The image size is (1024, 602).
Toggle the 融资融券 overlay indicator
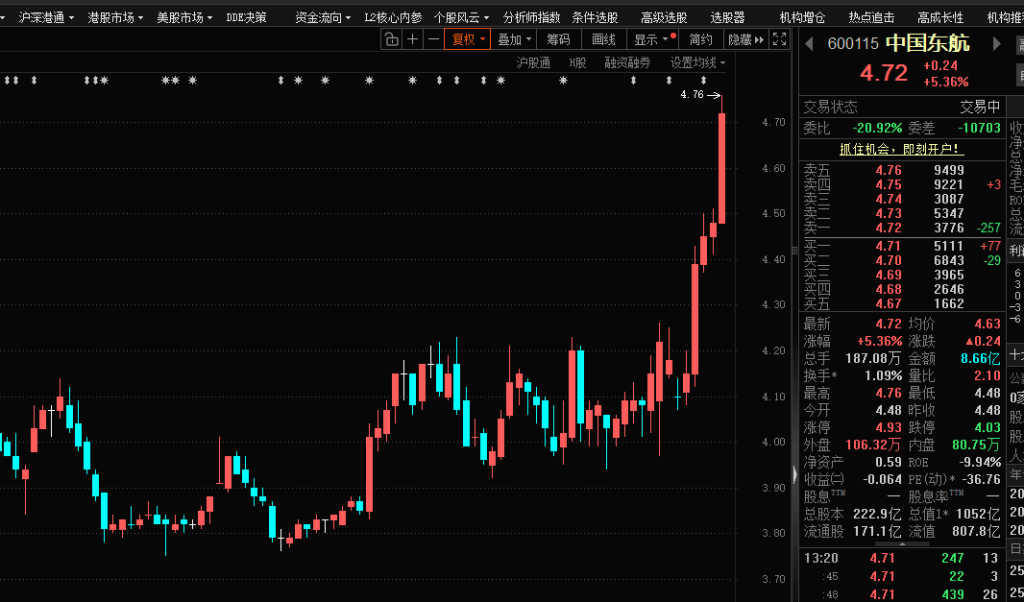pyautogui.click(x=627, y=62)
